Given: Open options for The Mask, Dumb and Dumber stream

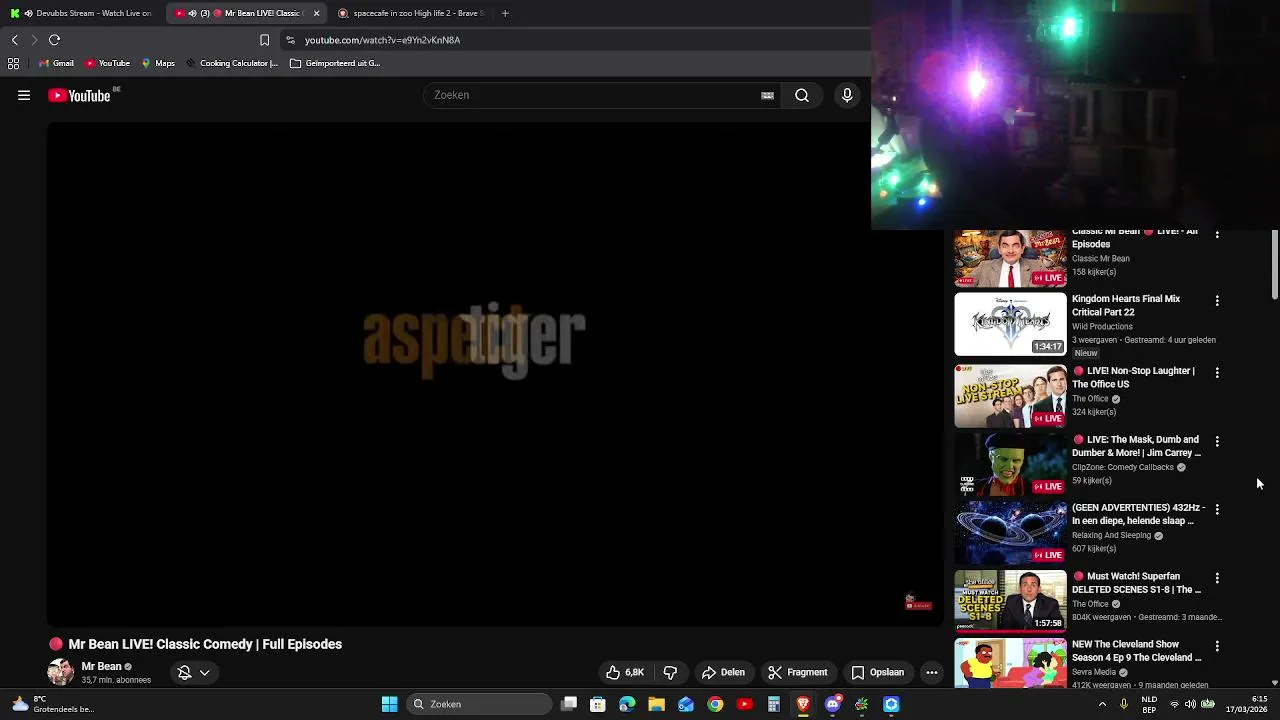Looking at the screenshot, I should (x=1217, y=441).
